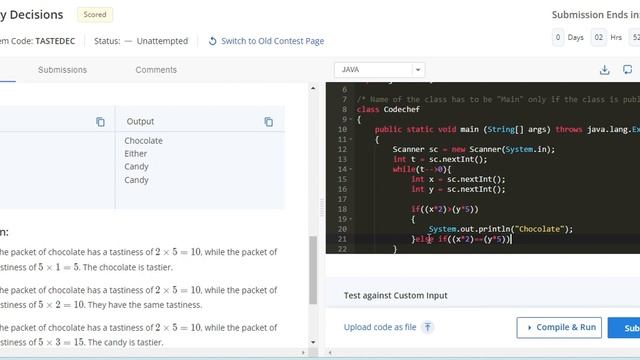The width and height of the screenshot is (640, 360).
Task: Download the code using the download icon
Action: pyautogui.click(x=604, y=70)
